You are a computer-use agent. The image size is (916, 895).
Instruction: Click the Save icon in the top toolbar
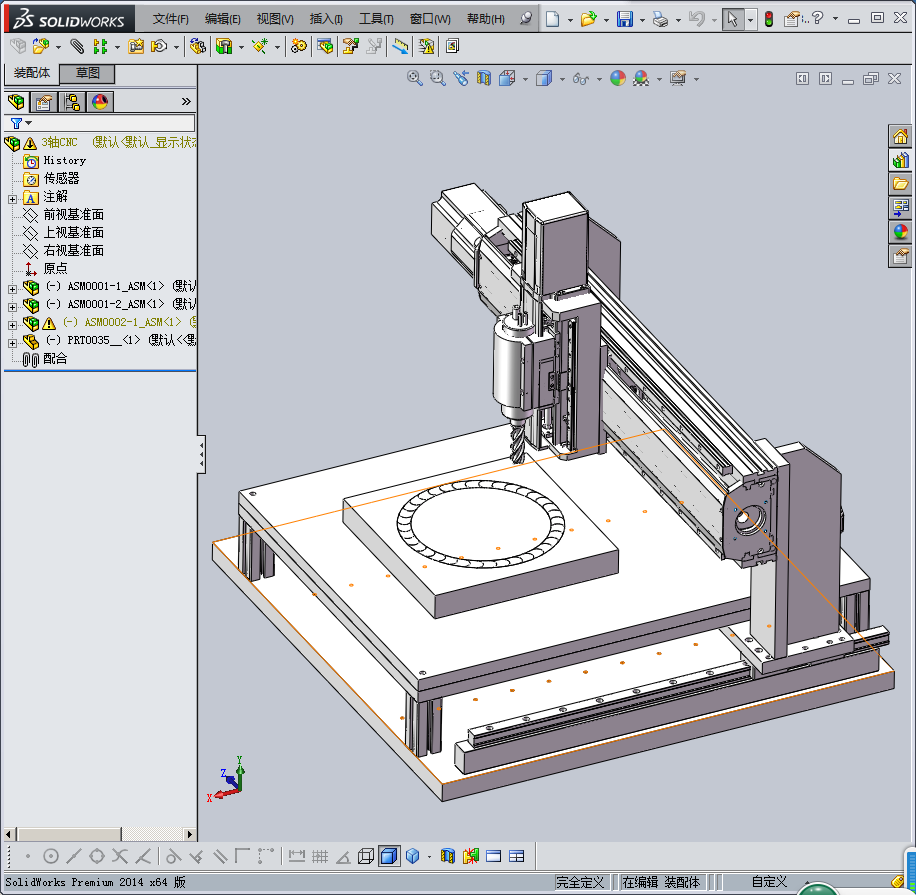coord(624,19)
